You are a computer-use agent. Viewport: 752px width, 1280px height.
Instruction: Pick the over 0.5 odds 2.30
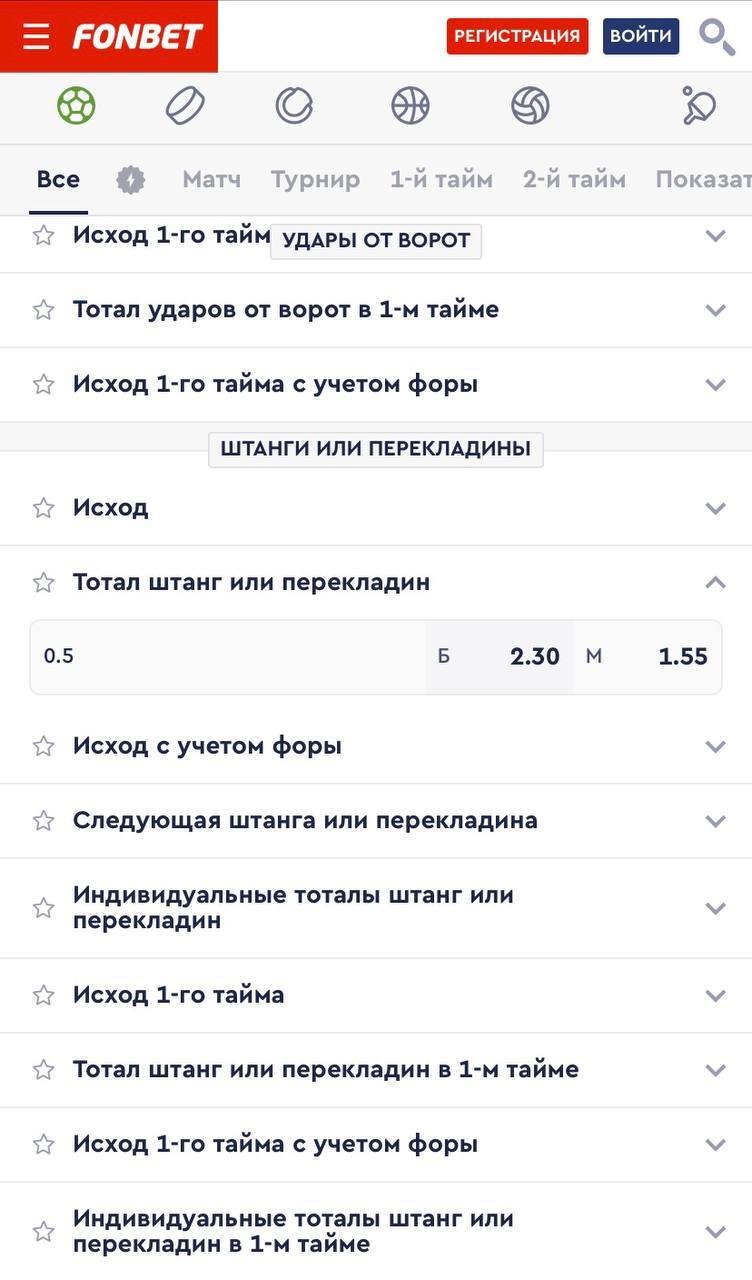coord(499,657)
